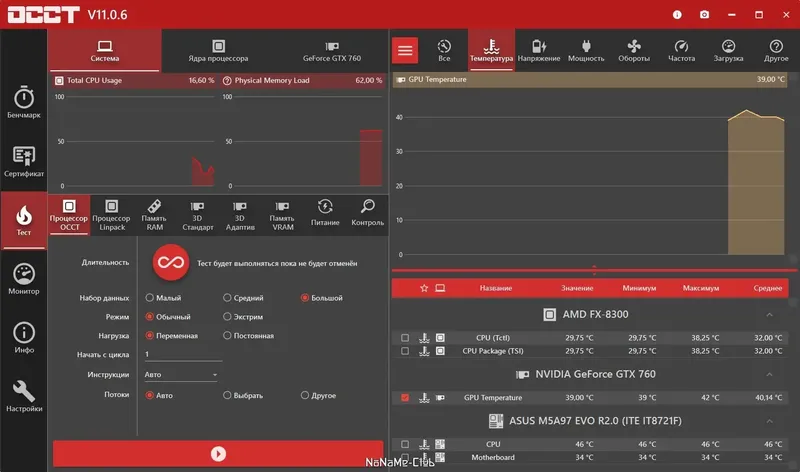
Task: Select Экстрим mode radio
Action: [x=227, y=316]
